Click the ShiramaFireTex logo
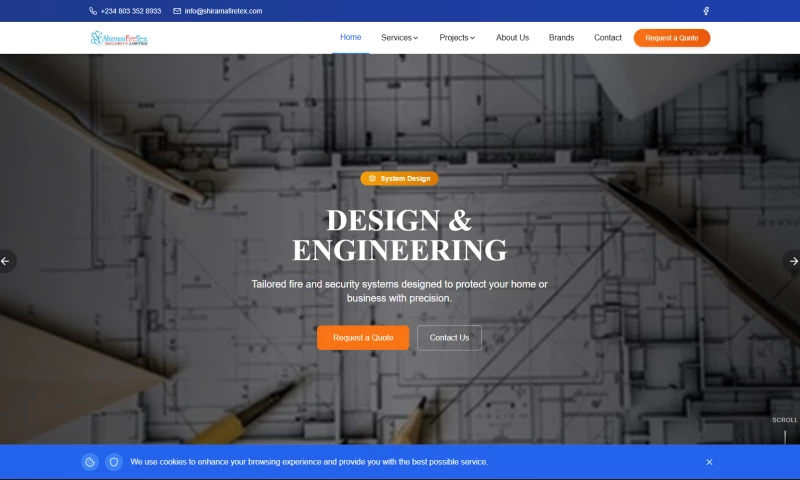The height and width of the screenshot is (480, 800). (x=119, y=38)
